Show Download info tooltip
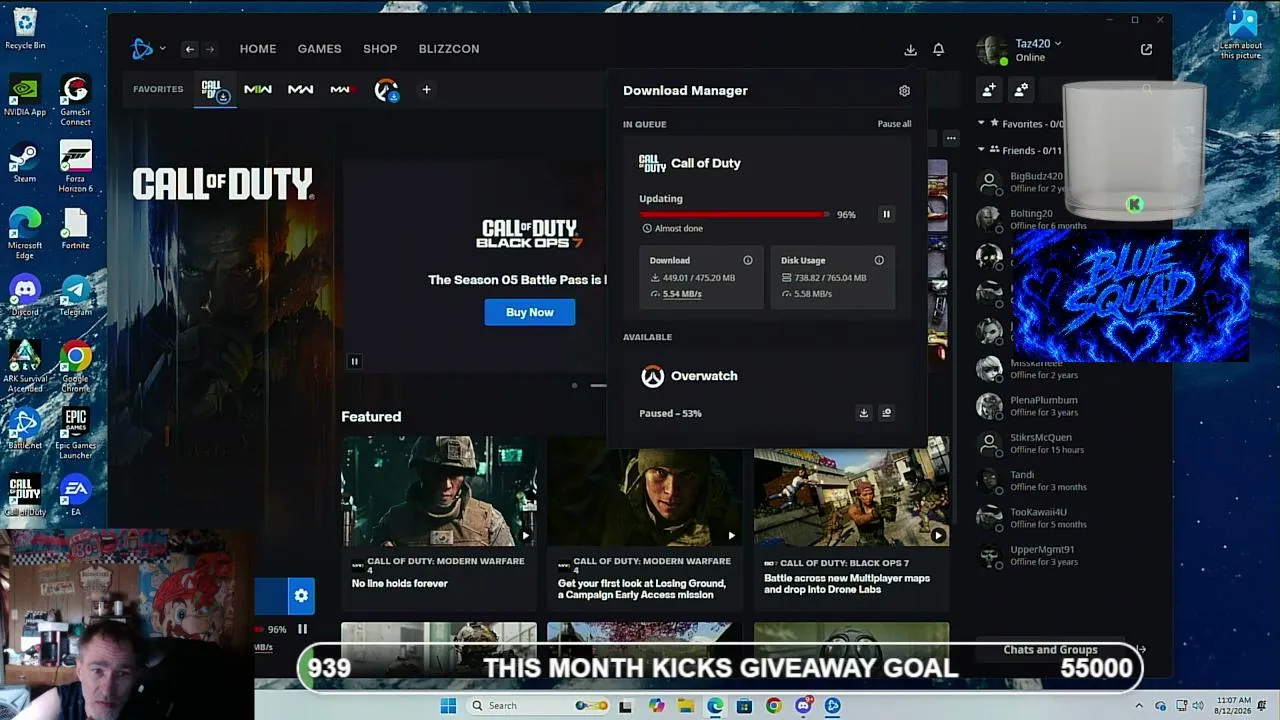Screen dimensions: 1280x720 coord(747,260)
